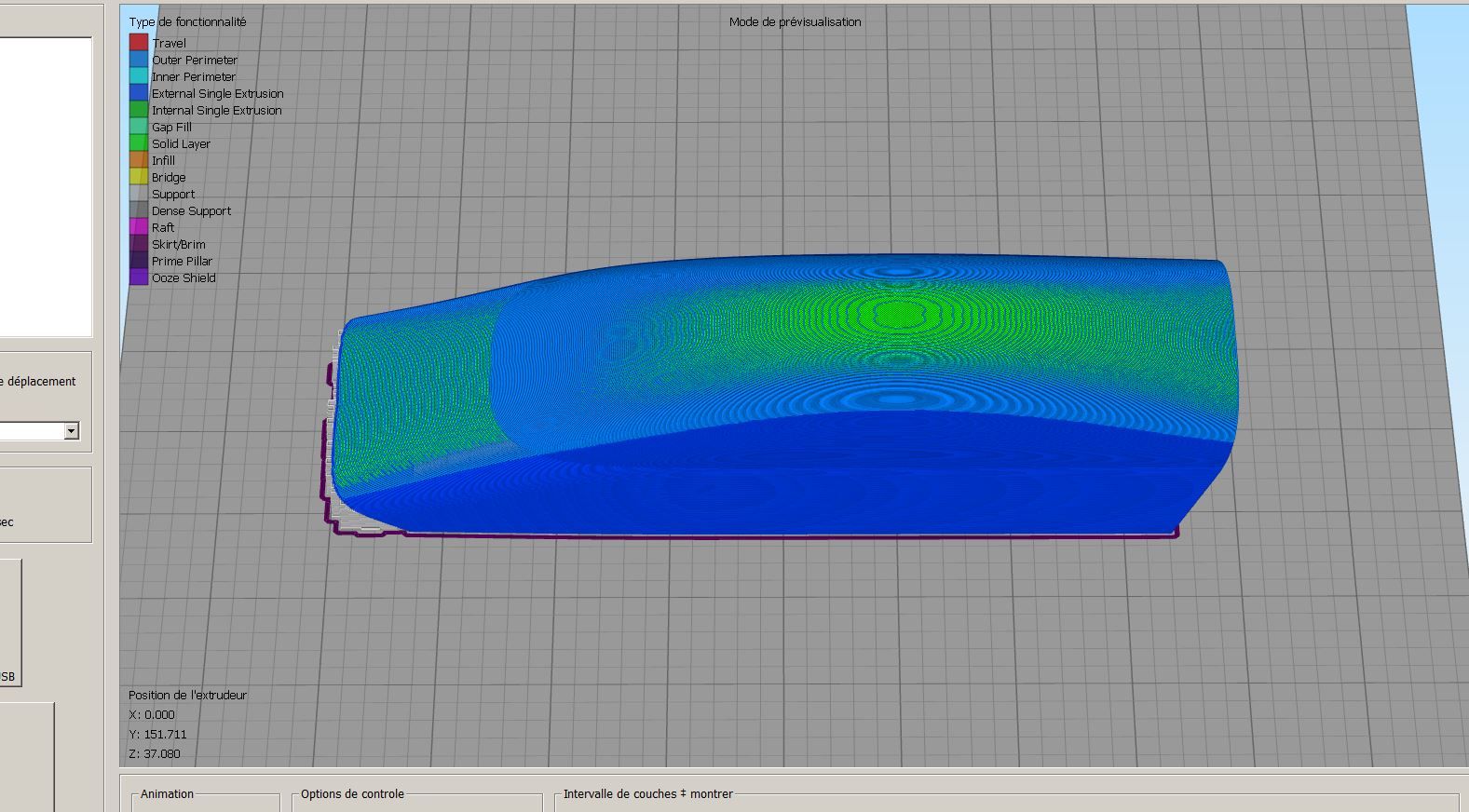The image size is (1469, 812).
Task: Click the partially visible USB button
Action: 10,622
